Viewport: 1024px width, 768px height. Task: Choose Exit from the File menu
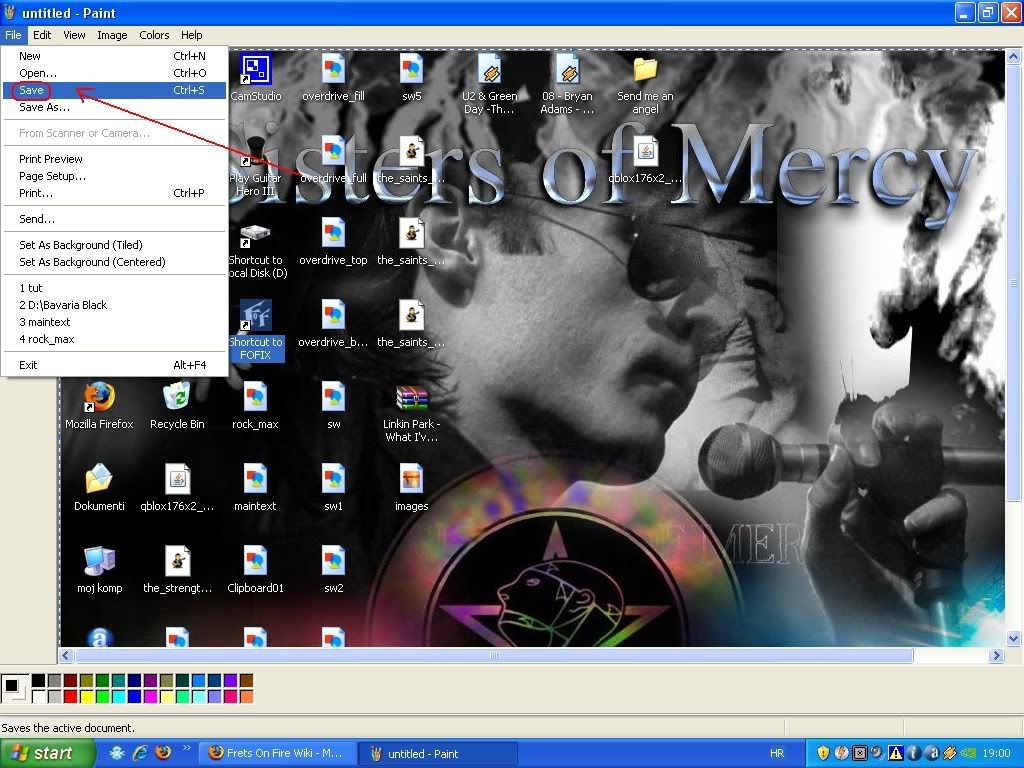(114, 365)
